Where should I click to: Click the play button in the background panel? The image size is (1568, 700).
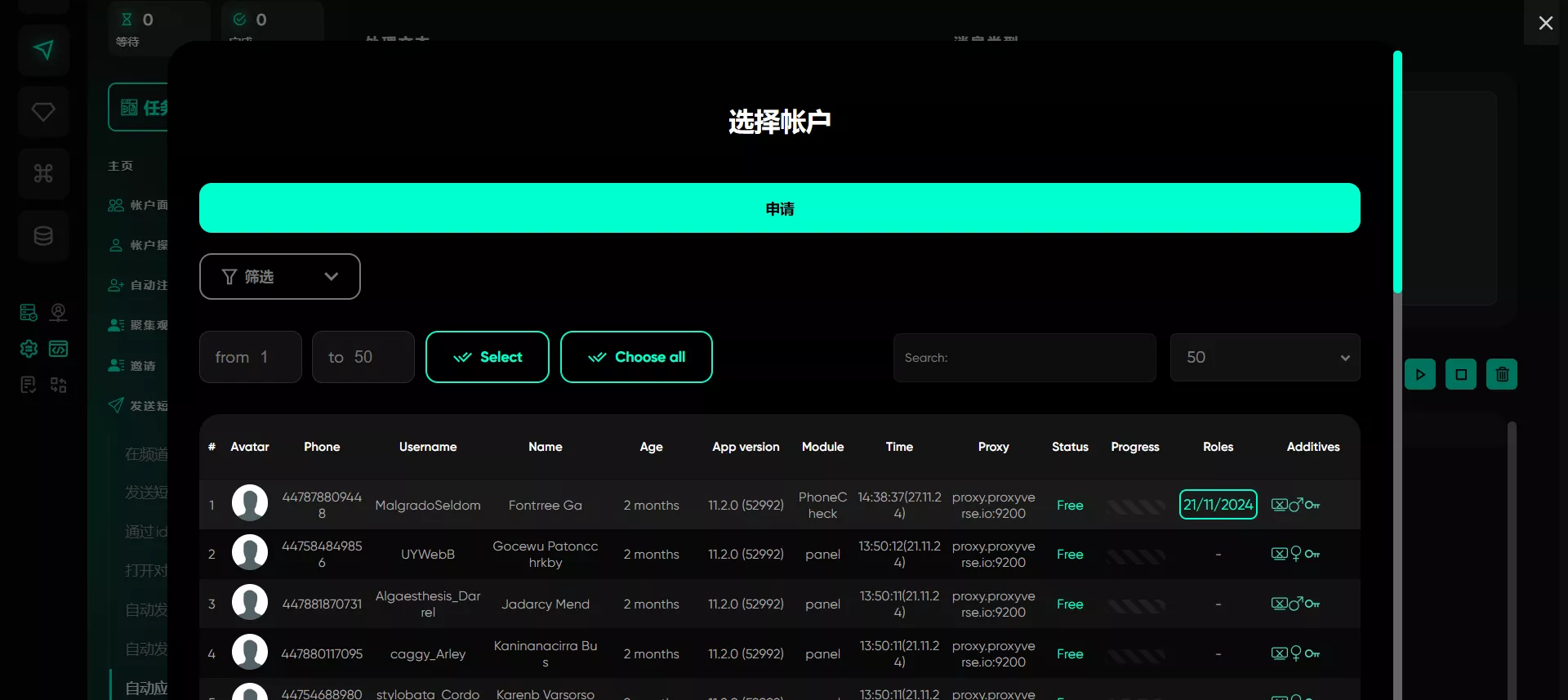click(x=1420, y=374)
